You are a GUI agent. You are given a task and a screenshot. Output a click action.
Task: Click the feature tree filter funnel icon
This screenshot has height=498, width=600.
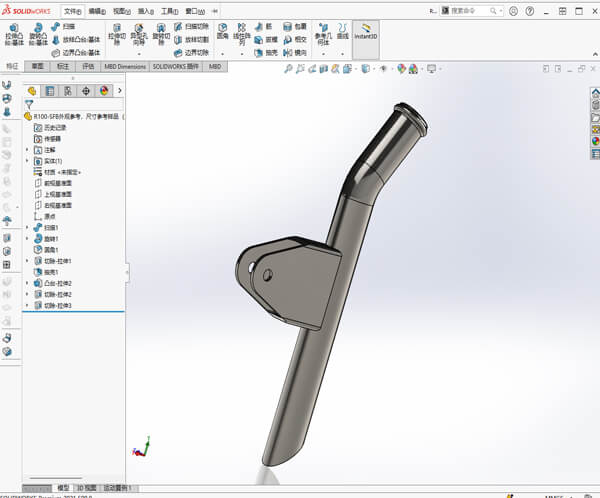pyautogui.click(x=29, y=104)
